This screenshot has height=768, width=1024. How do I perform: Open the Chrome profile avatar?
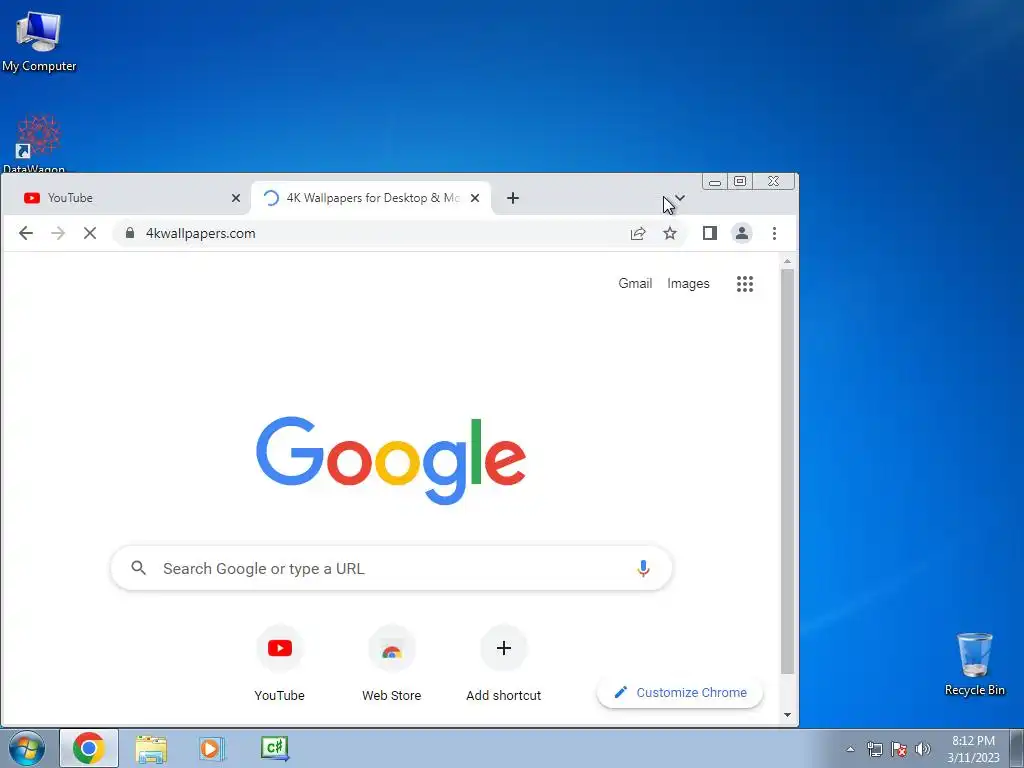[742, 233]
